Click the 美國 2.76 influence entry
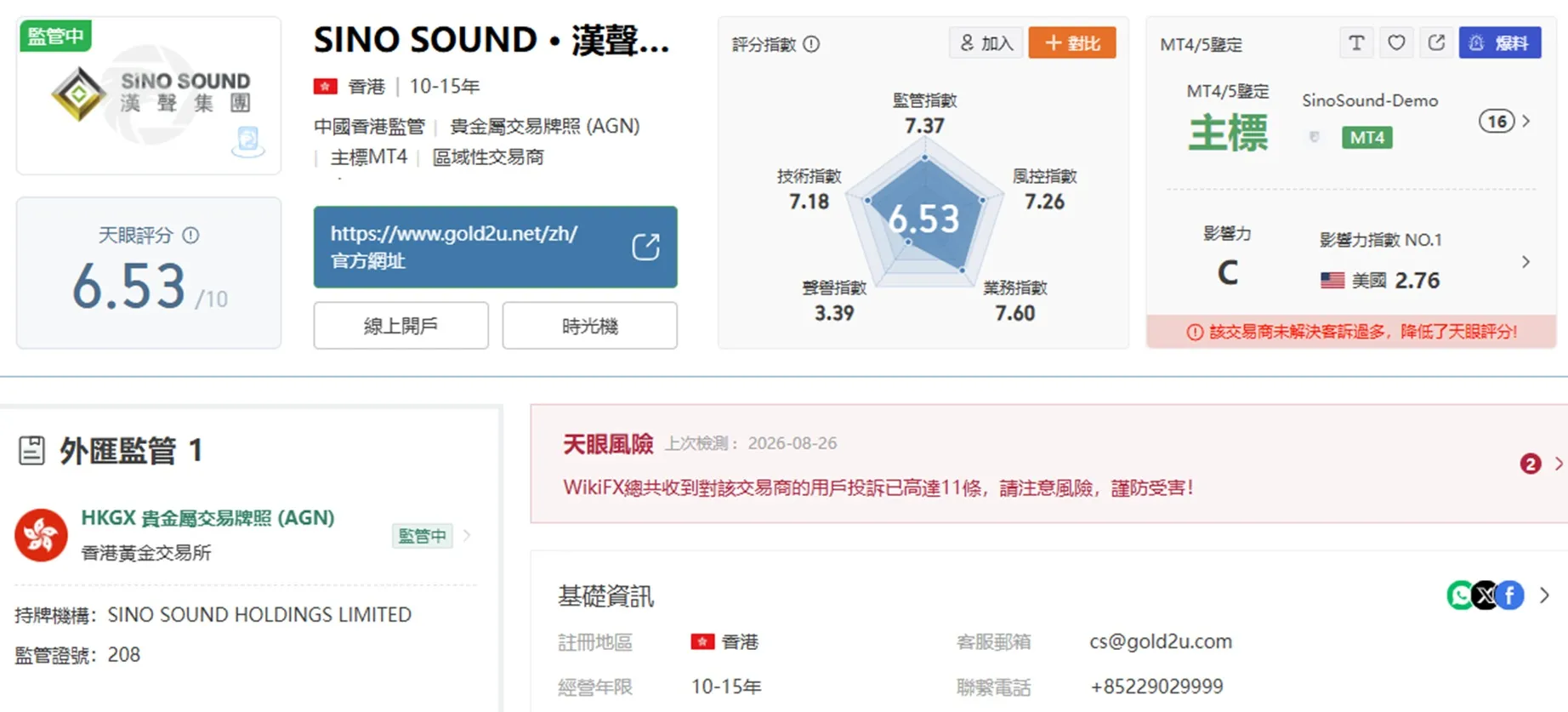The height and width of the screenshot is (712, 1568). tap(1380, 280)
